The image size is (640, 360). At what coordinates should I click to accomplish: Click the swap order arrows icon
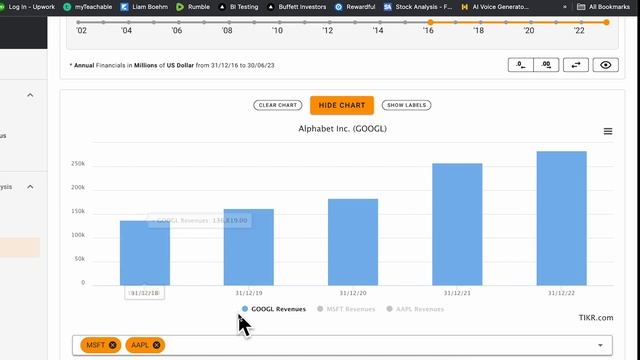[x=576, y=65]
